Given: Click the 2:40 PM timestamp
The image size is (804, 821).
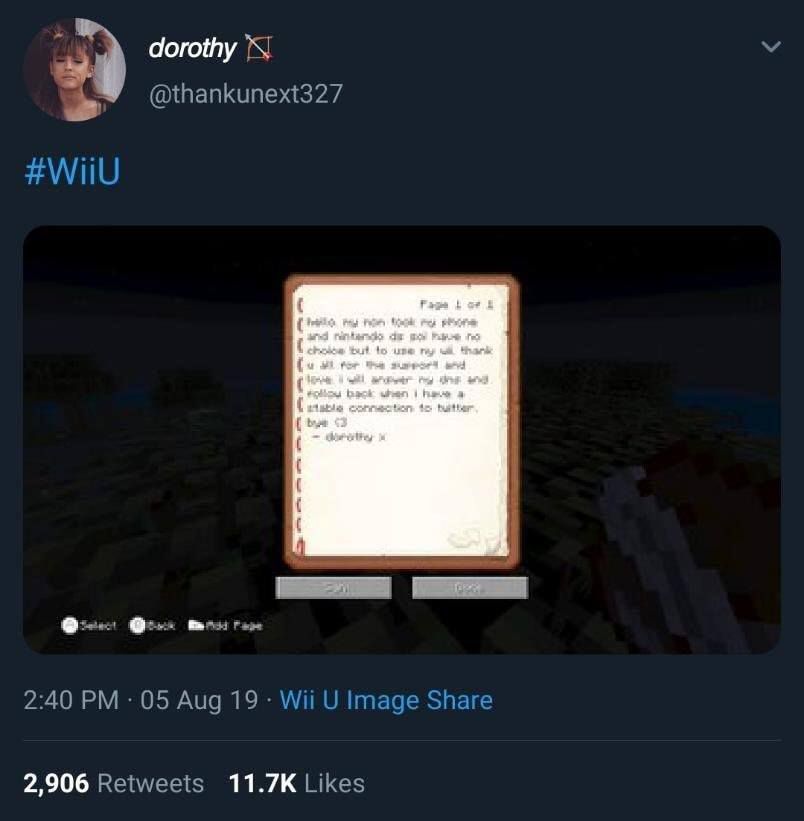Looking at the screenshot, I should click(x=71, y=700).
